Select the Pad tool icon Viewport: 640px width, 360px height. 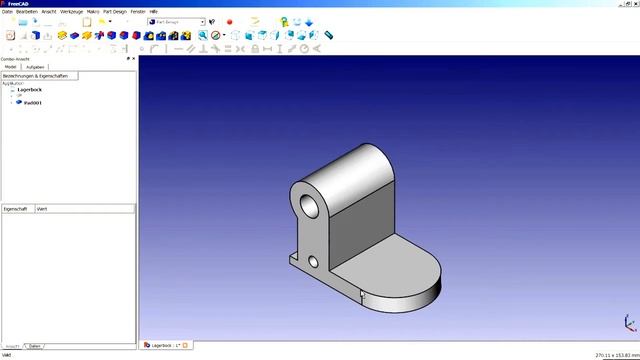pos(62,36)
